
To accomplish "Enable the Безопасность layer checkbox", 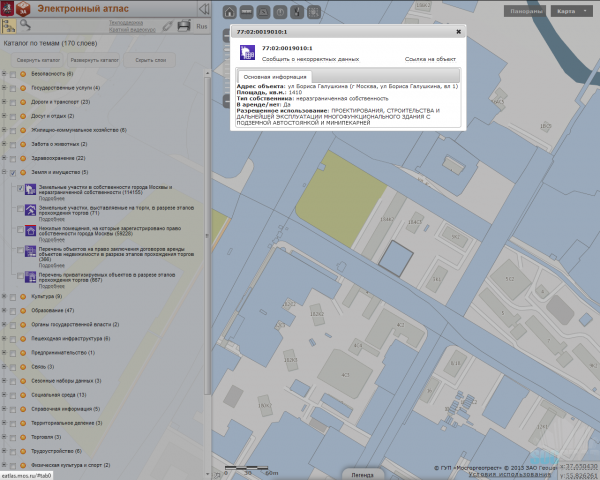I will tap(13, 74).
